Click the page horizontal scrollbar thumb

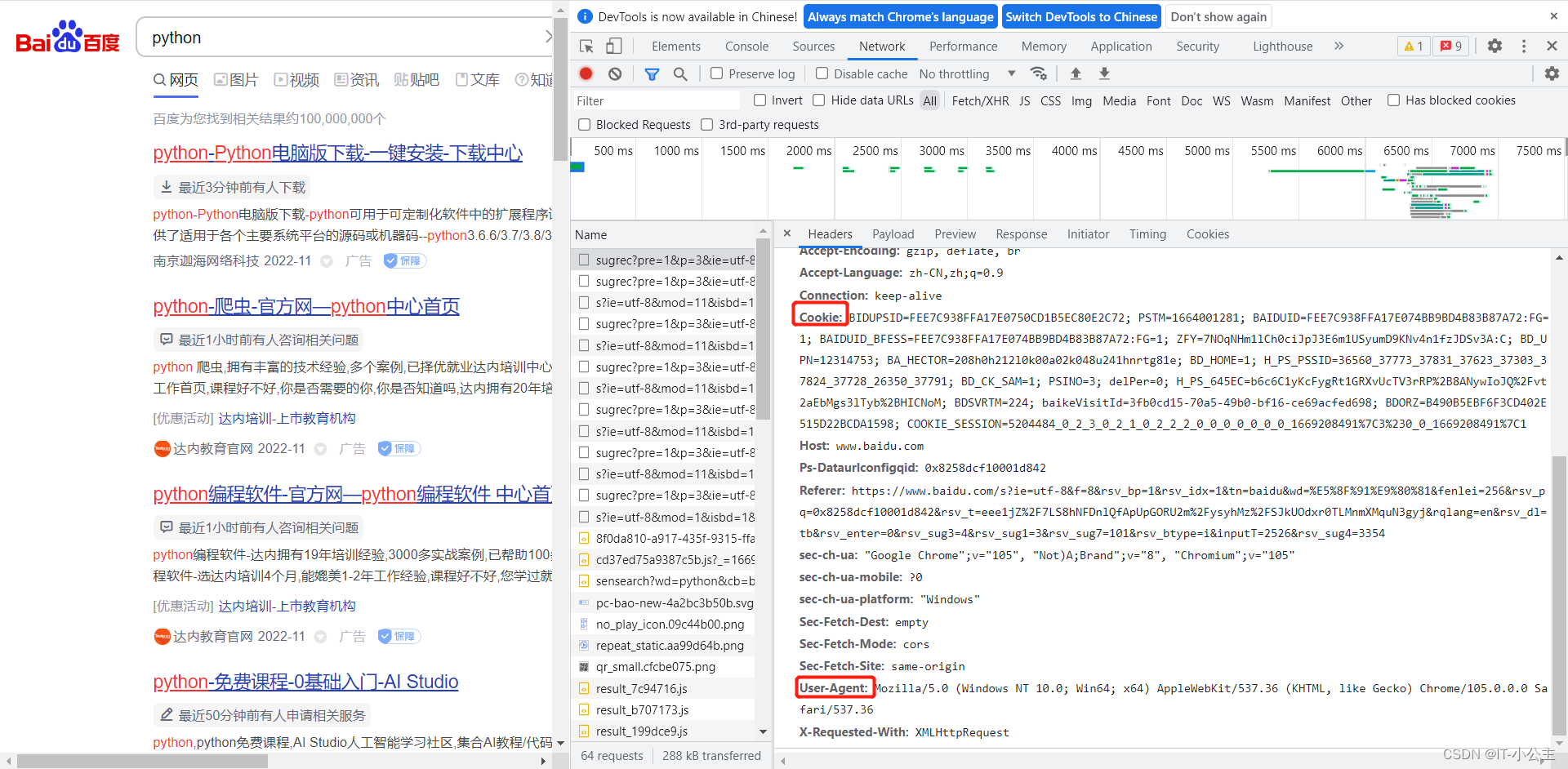142,761
